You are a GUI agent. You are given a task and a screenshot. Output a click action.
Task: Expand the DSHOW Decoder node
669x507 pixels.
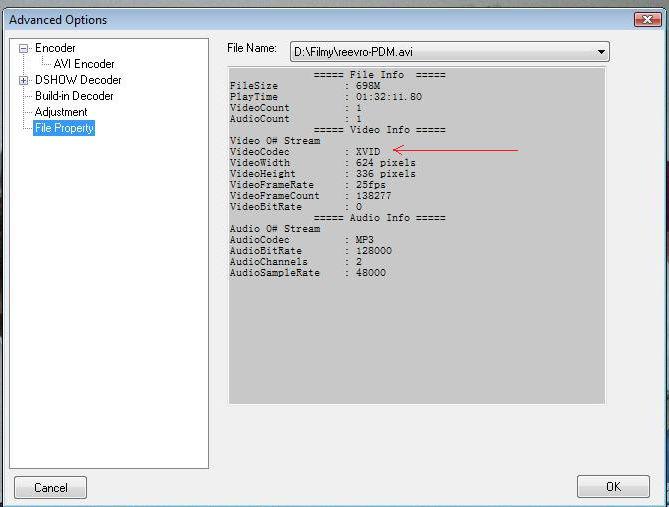pyautogui.click(x=23, y=80)
